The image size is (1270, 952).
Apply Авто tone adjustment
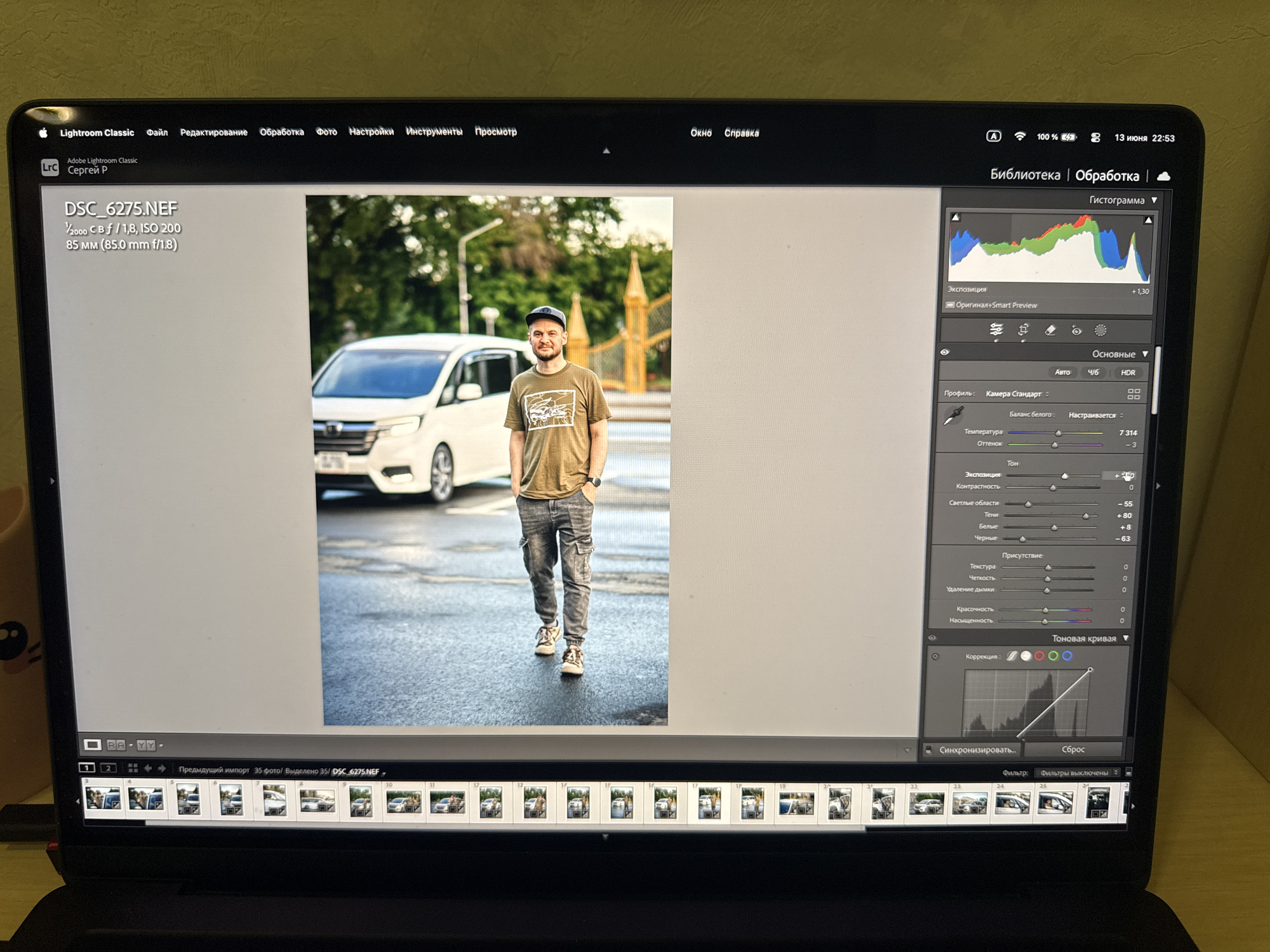point(1062,373)
